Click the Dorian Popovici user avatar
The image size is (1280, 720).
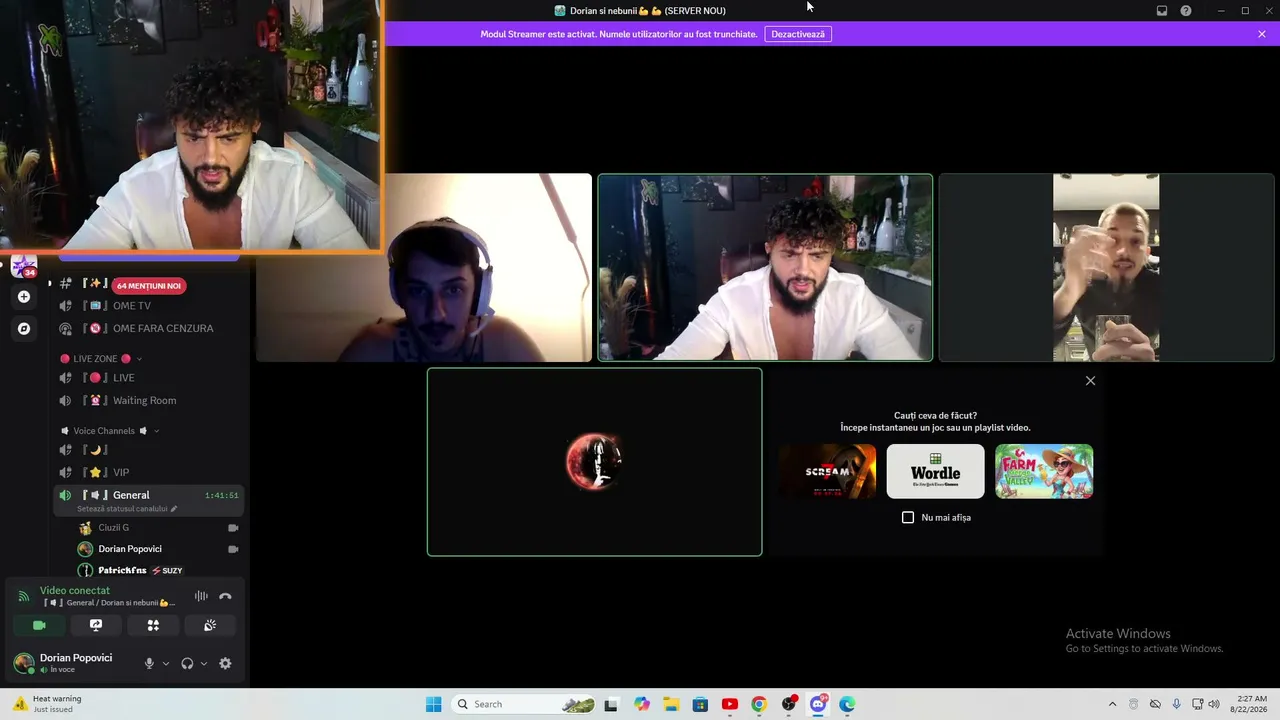coord(23,663)
